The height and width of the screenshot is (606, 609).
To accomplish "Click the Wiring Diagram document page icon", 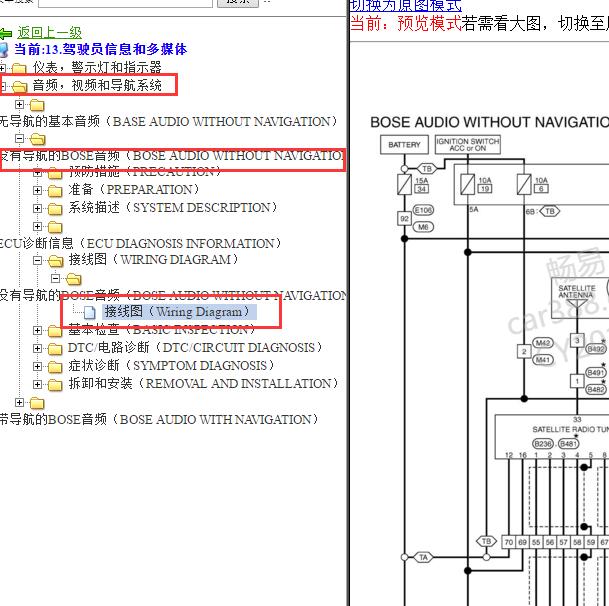I will pyautogui.click(x=90, y=312).
